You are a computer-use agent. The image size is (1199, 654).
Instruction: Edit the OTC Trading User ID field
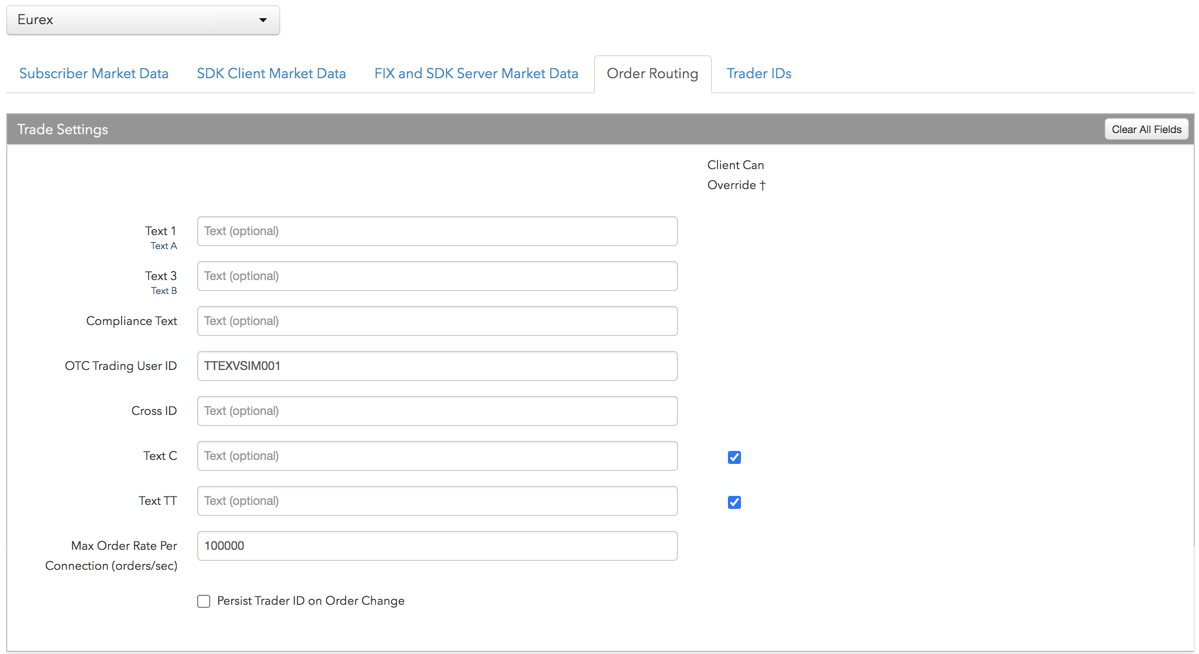[437, 366]
